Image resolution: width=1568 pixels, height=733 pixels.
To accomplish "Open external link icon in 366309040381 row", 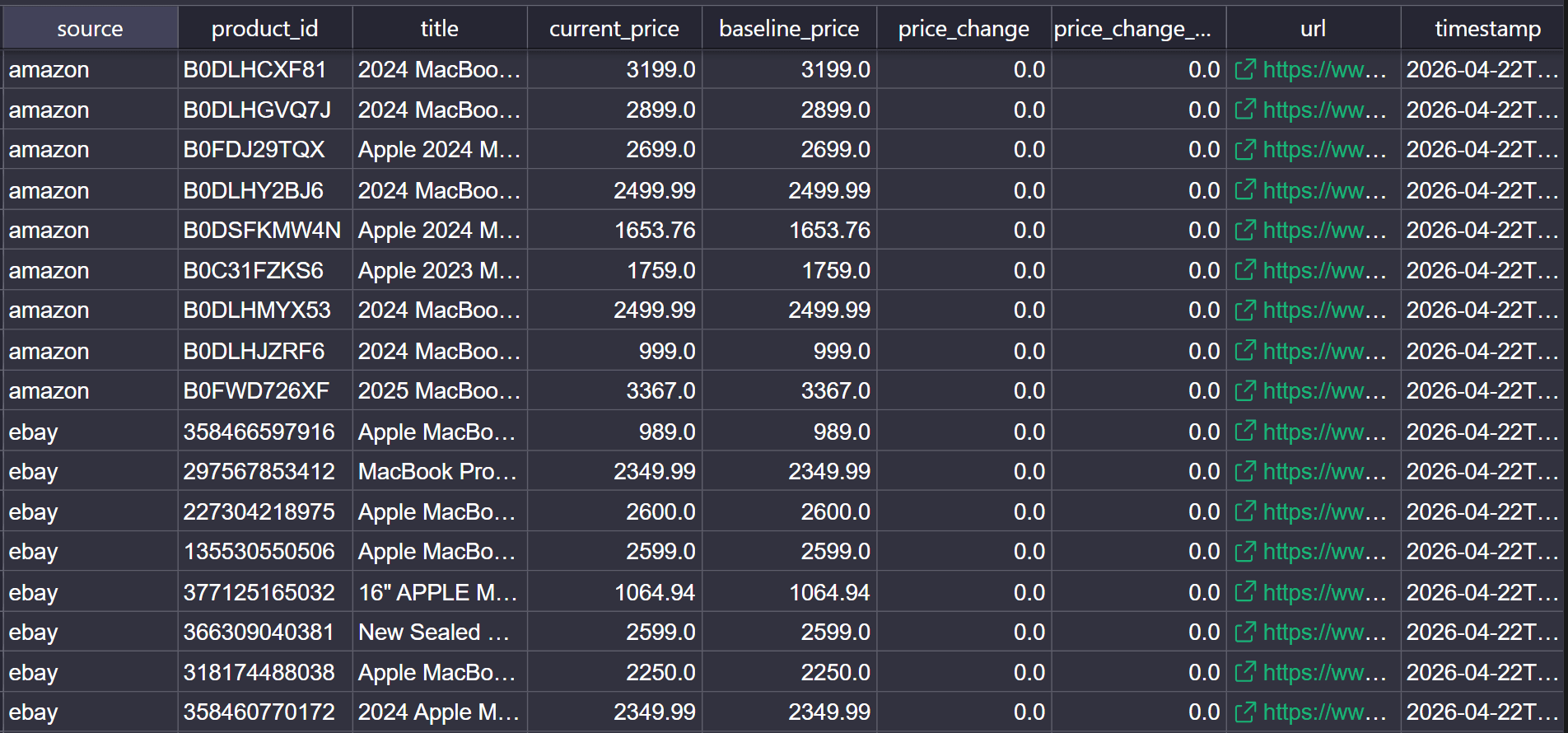I will coord(1245,632).
